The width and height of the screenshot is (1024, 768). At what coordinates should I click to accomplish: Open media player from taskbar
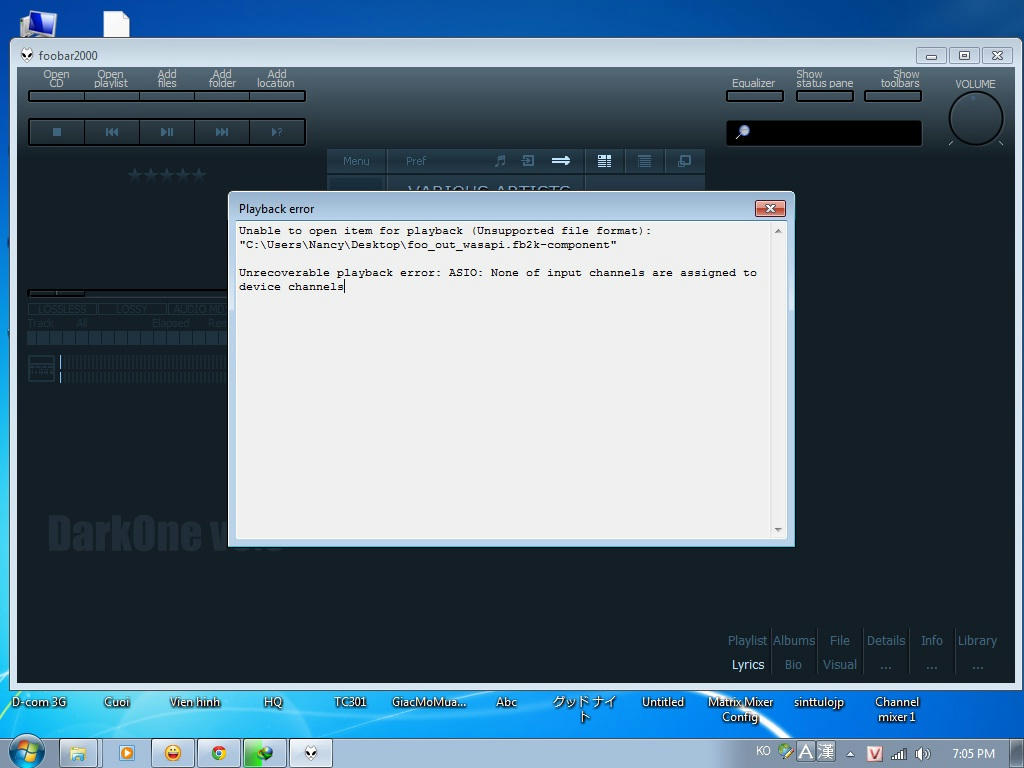(x=126, y=754)
